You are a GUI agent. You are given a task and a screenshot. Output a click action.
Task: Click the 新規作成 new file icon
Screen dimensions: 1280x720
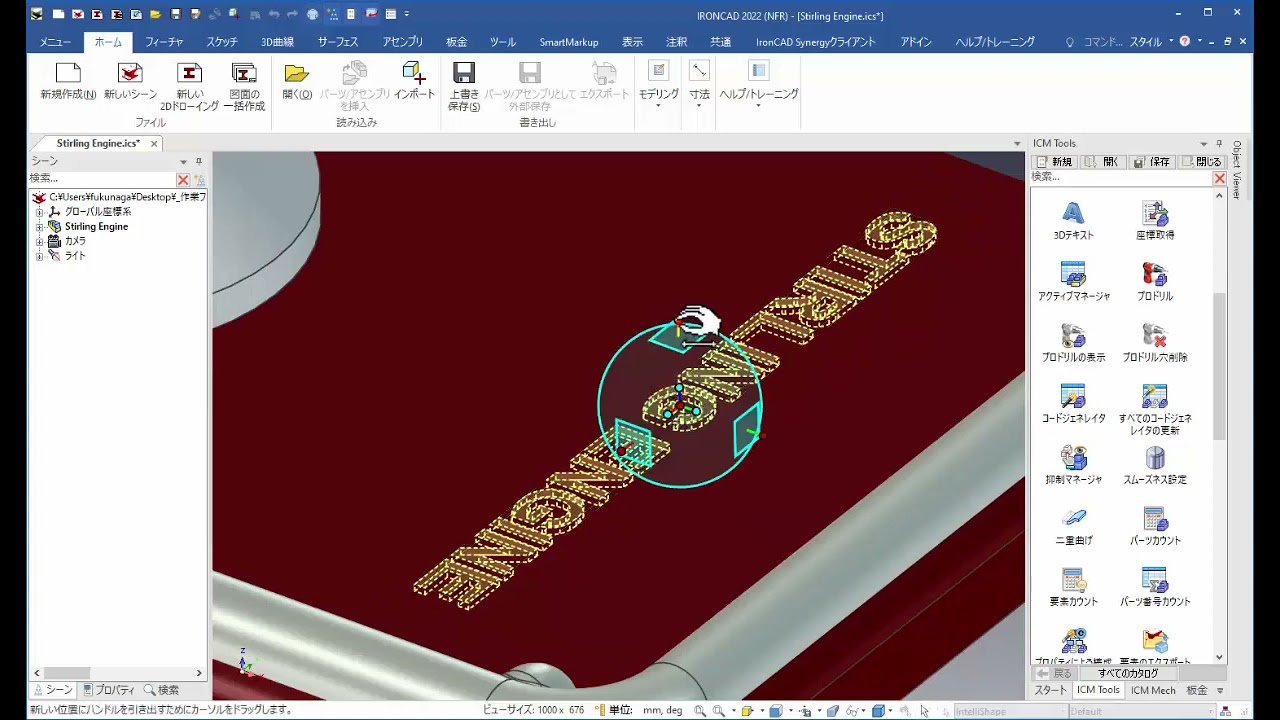pyautogui.click(x=68, y=73)
